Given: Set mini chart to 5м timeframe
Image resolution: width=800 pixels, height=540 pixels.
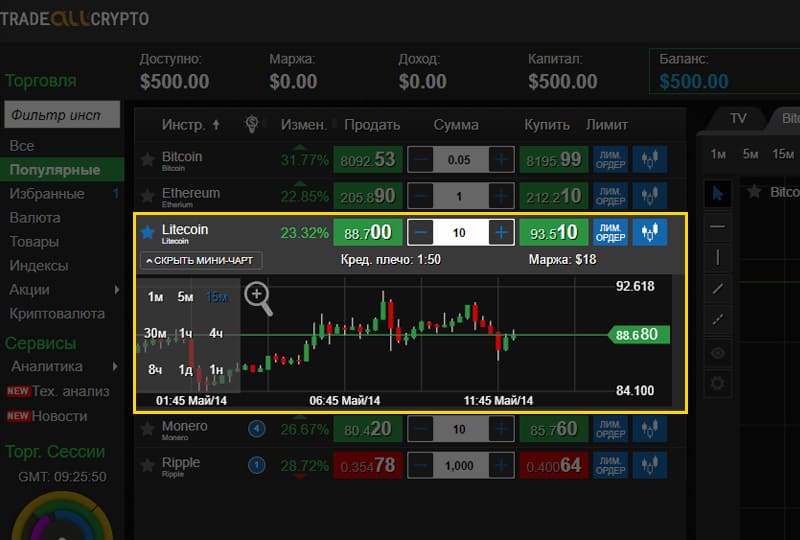Looking at the screenshot, I should point(185,297).
